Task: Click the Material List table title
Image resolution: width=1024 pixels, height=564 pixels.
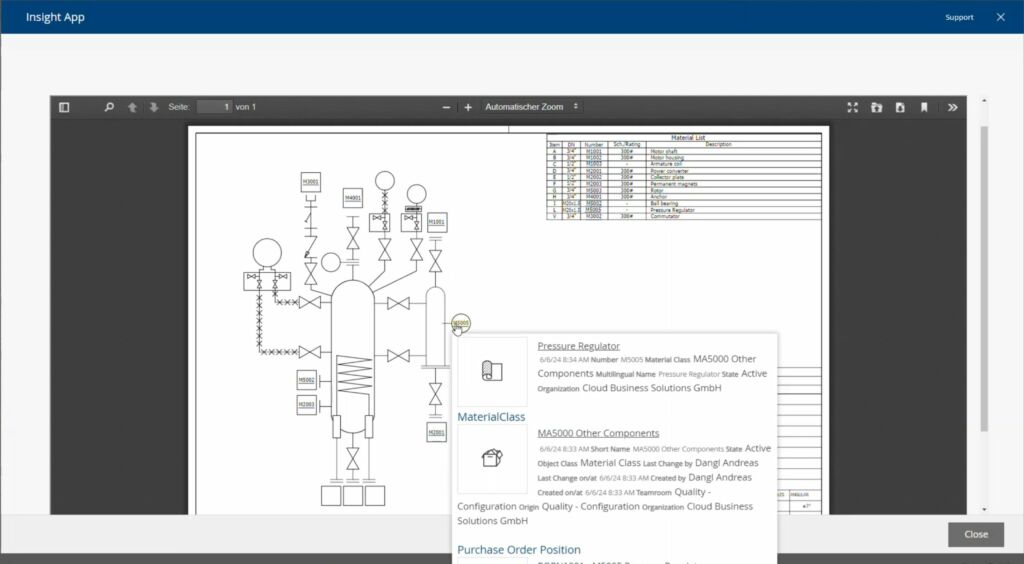Action: pos(688,138)
